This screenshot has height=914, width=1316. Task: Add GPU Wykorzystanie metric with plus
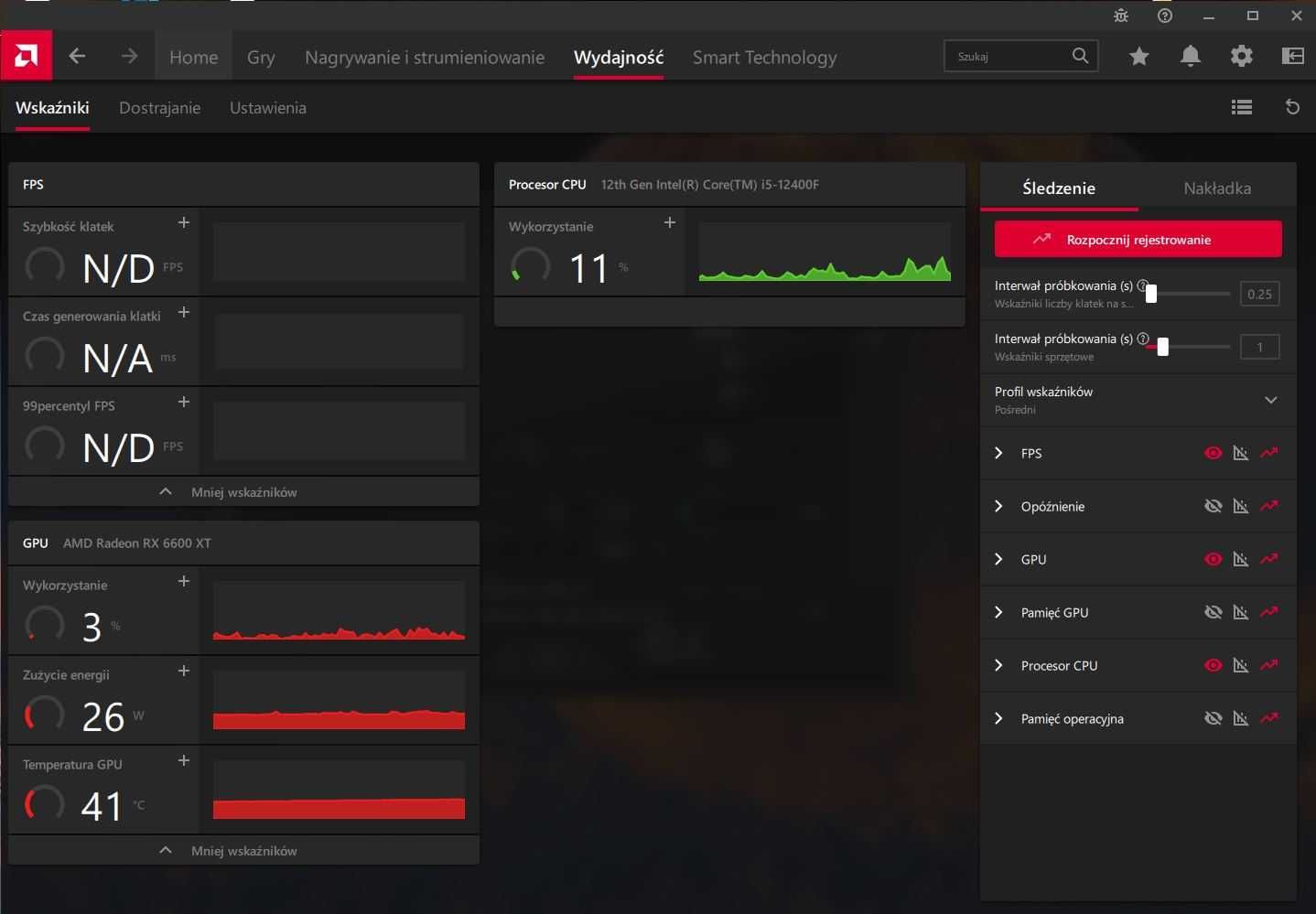coord(184,581)
